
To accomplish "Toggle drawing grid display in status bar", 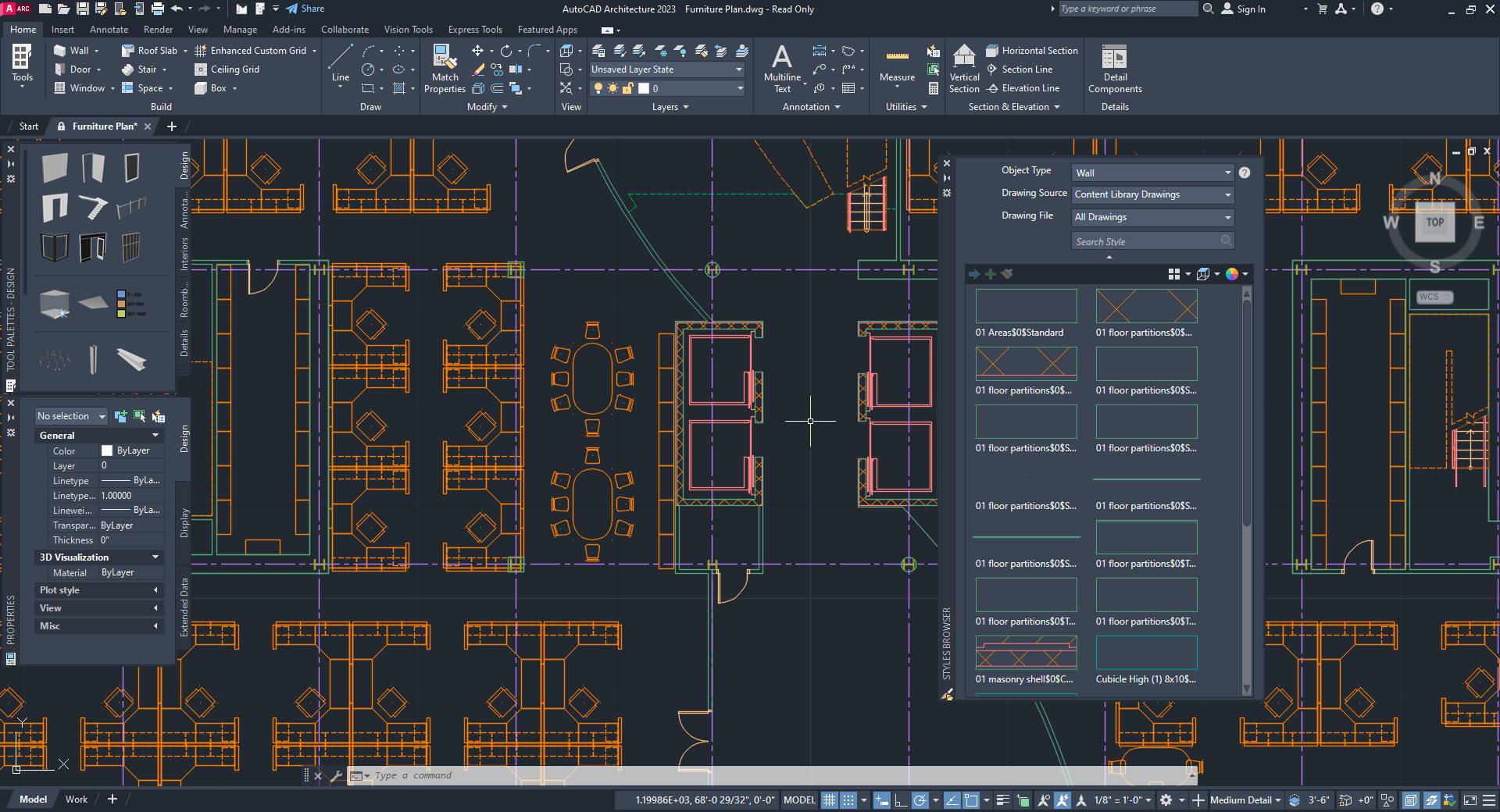I will pos(829,800).
